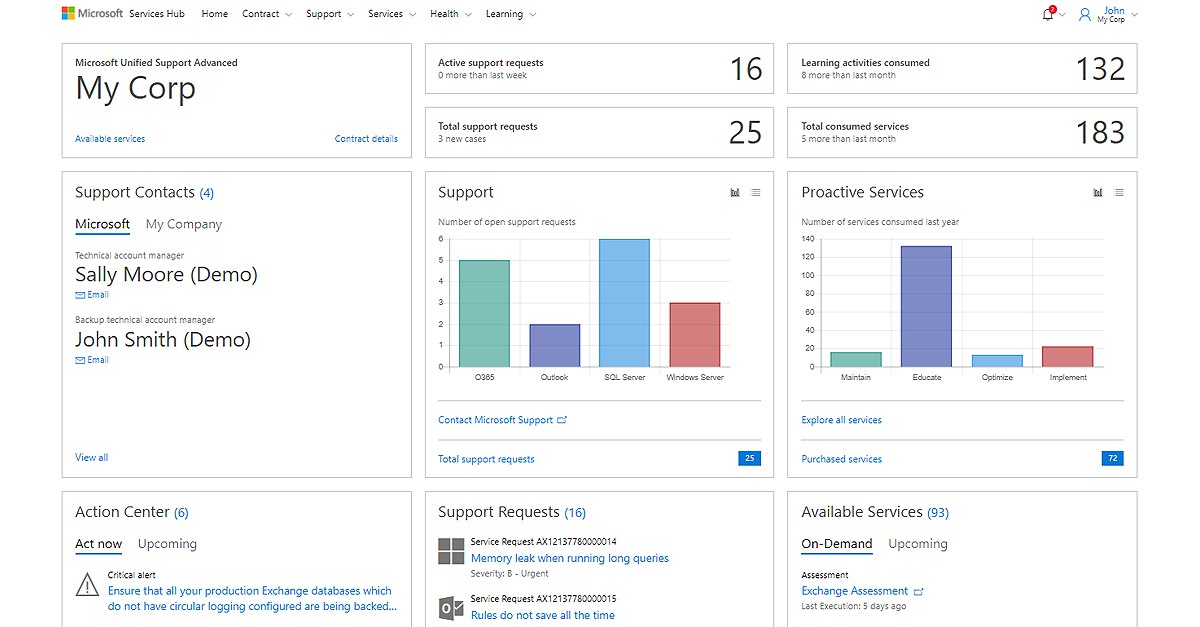Click Contact Microsoft Support link

pos(495,420)
